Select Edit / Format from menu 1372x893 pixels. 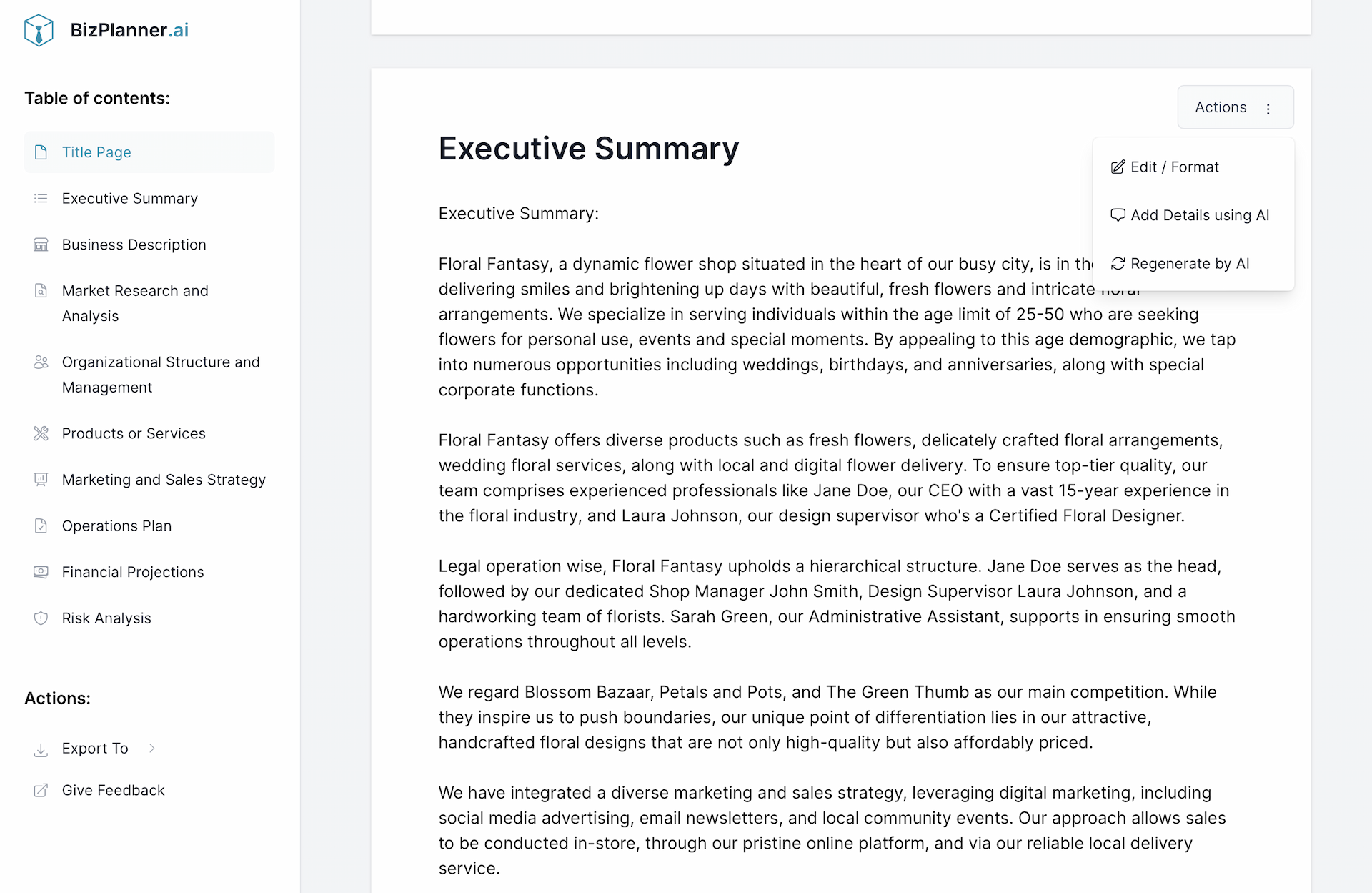tap(1175, 167)
